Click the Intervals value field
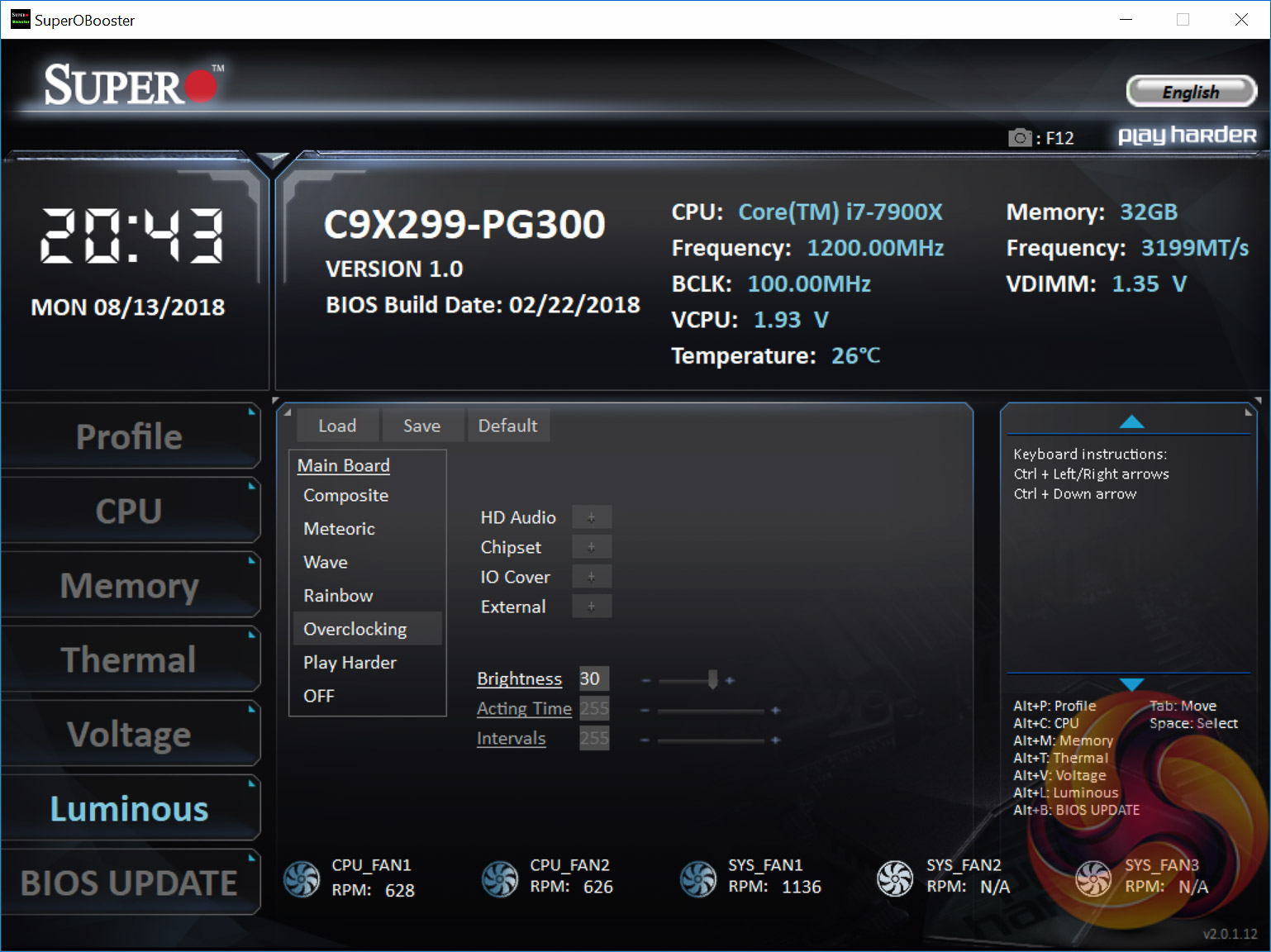The height and width of the screenshot is (952, 1271). 594,738
